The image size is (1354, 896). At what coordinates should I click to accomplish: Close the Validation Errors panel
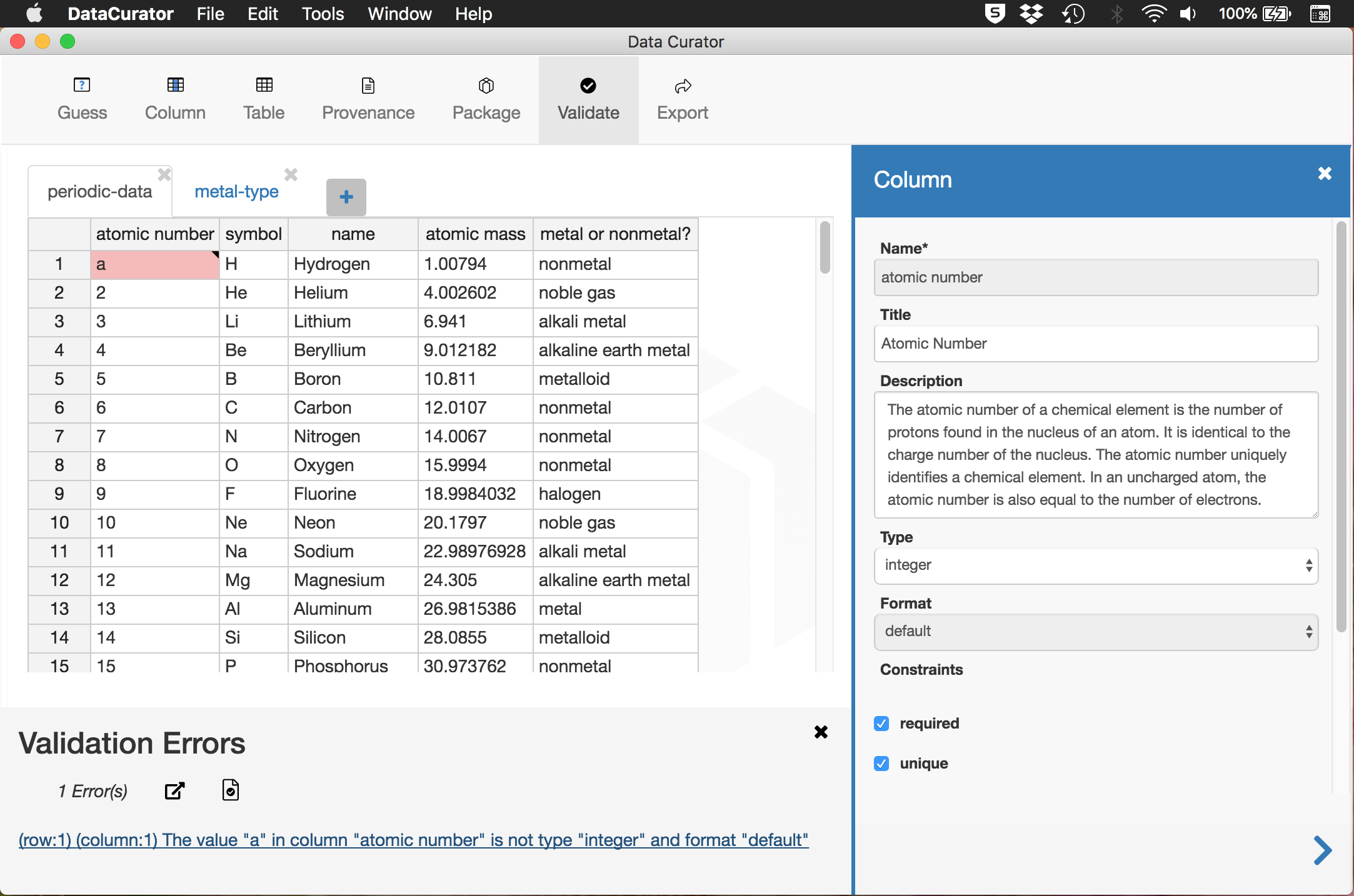pyautogui.click(x=821, y=732)
